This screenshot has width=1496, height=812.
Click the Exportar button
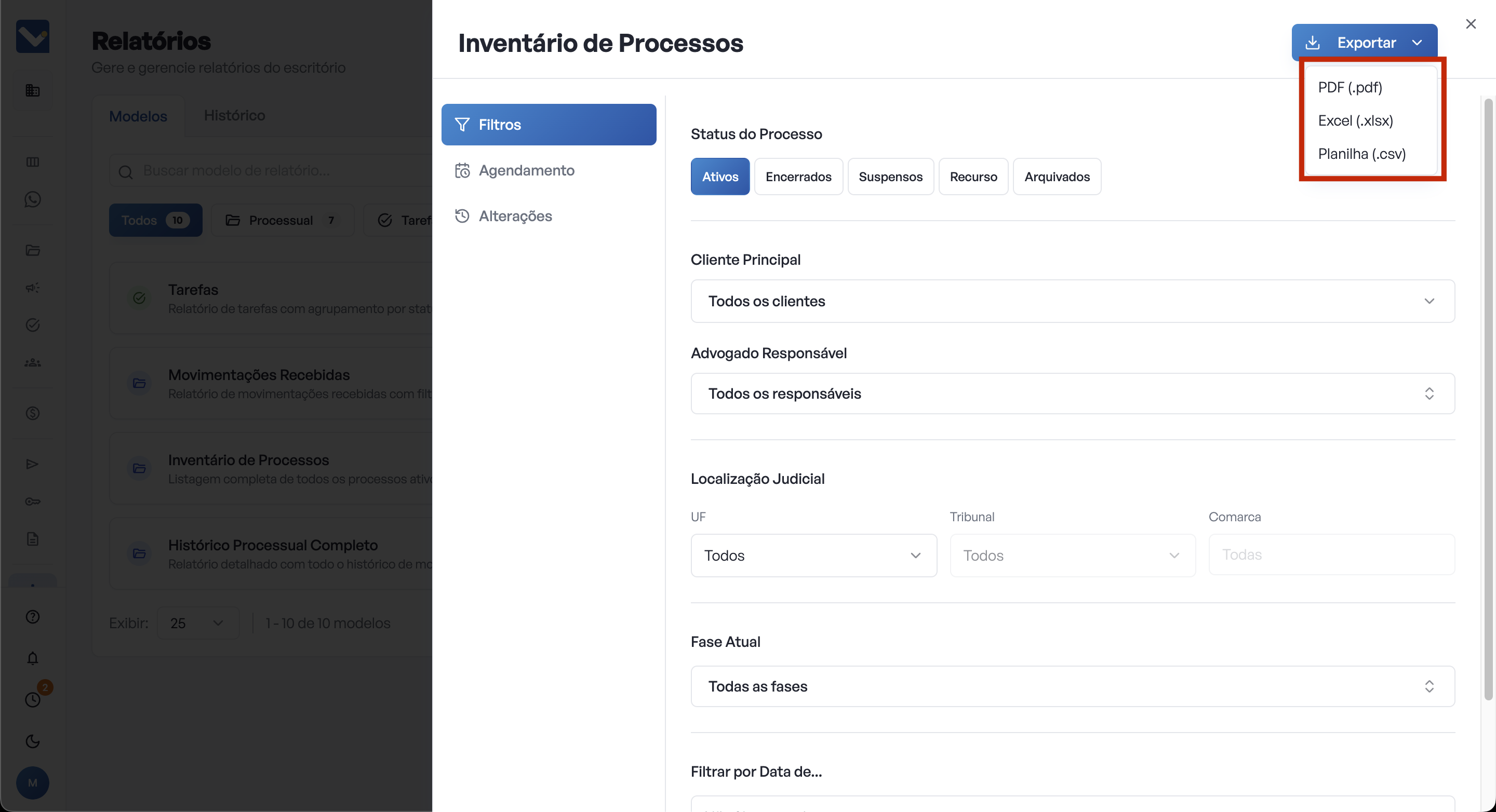(x=1364, y=43)
